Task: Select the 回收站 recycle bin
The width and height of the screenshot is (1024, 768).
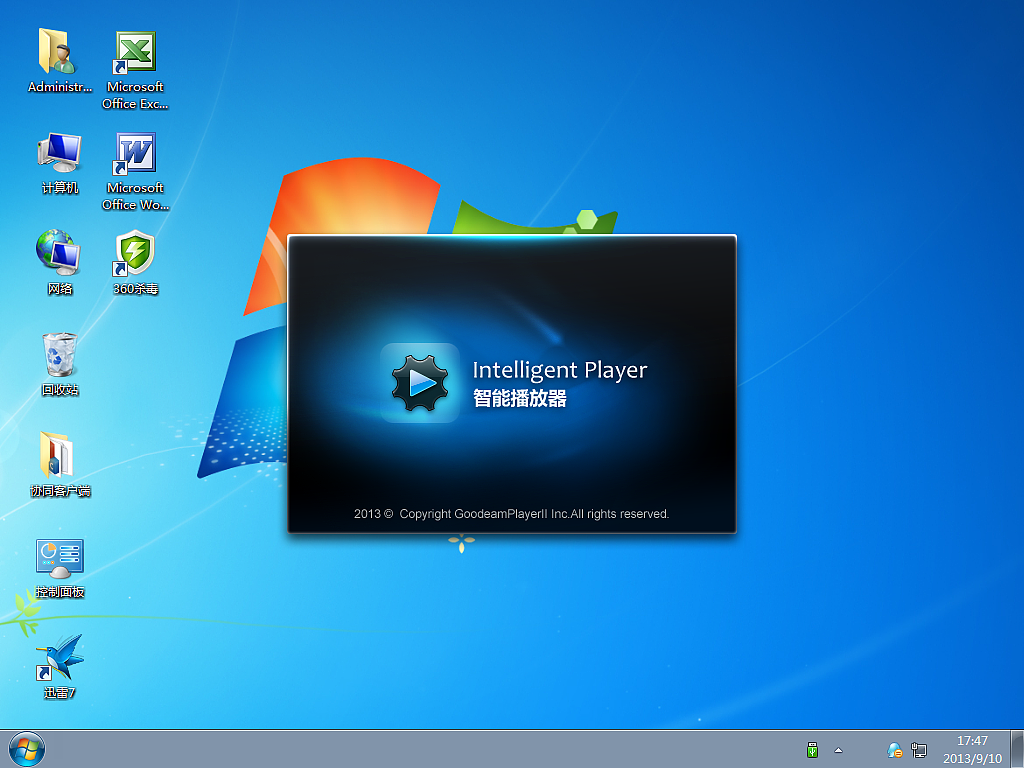Action: pos(59,363)
